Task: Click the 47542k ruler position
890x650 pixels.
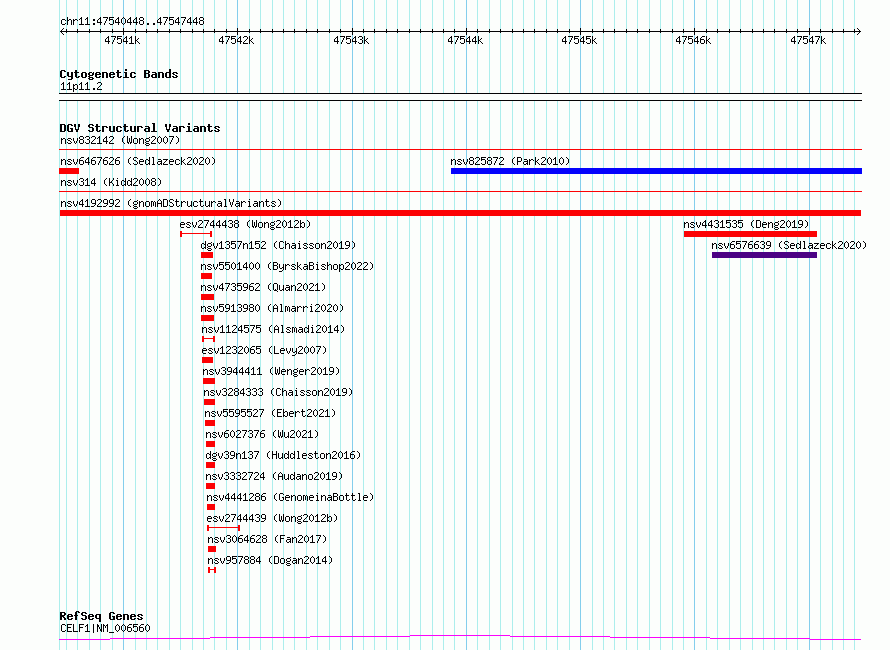Action: pos(236,40)
